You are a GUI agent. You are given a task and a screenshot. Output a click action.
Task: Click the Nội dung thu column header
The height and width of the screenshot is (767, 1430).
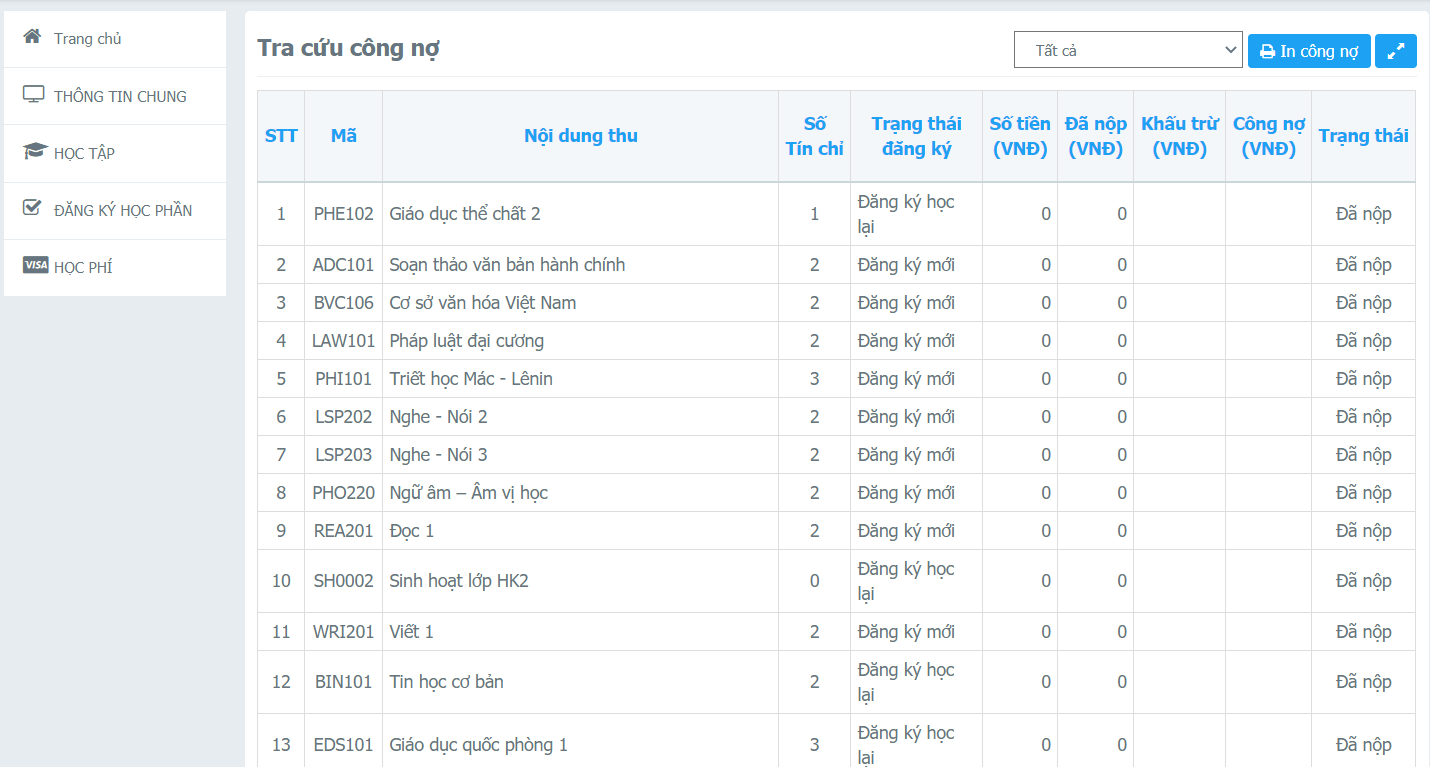click(x=580, y=136)
